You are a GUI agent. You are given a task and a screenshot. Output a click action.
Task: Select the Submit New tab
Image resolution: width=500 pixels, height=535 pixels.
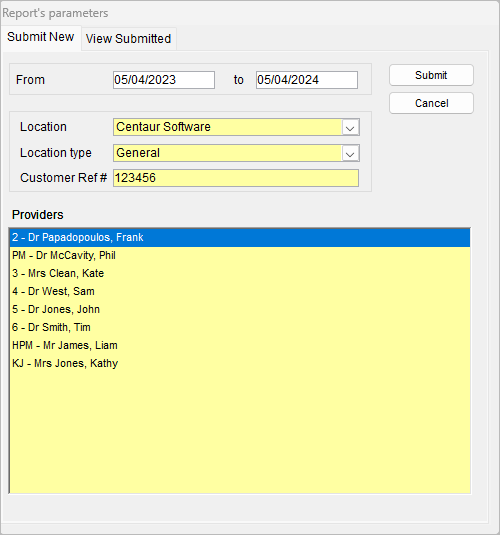(x=41, y=37)
